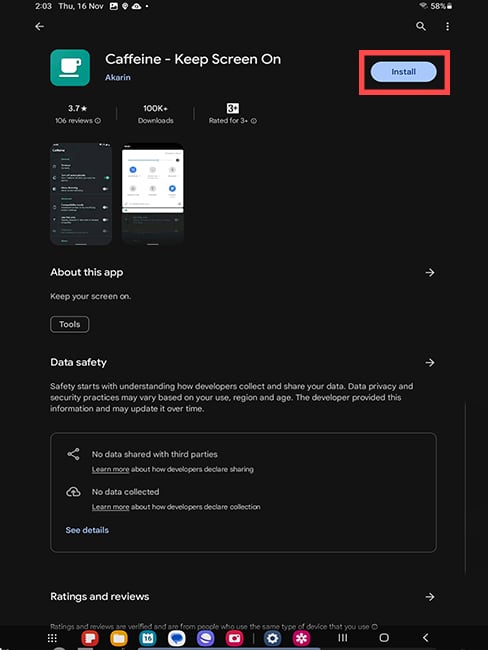Viewport: 488px width, 650px height.
Task: Open the quick settings screenshot thumbnail
Action: tap(153, 194)
